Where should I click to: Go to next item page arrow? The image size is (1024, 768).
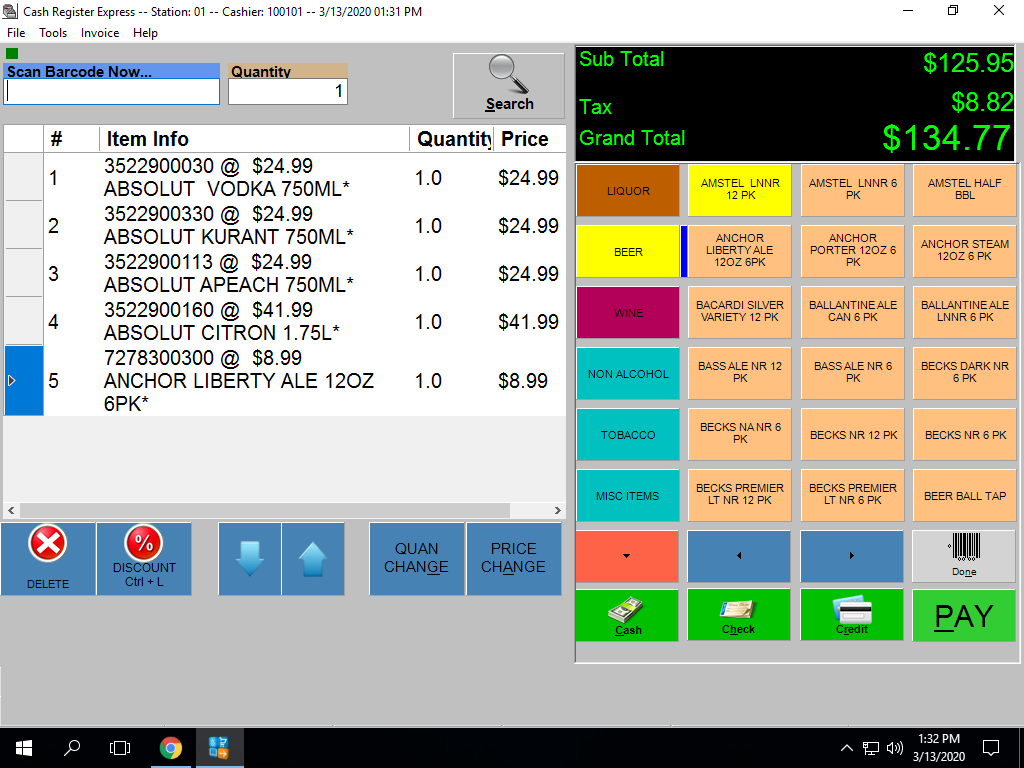pos(852,556)
